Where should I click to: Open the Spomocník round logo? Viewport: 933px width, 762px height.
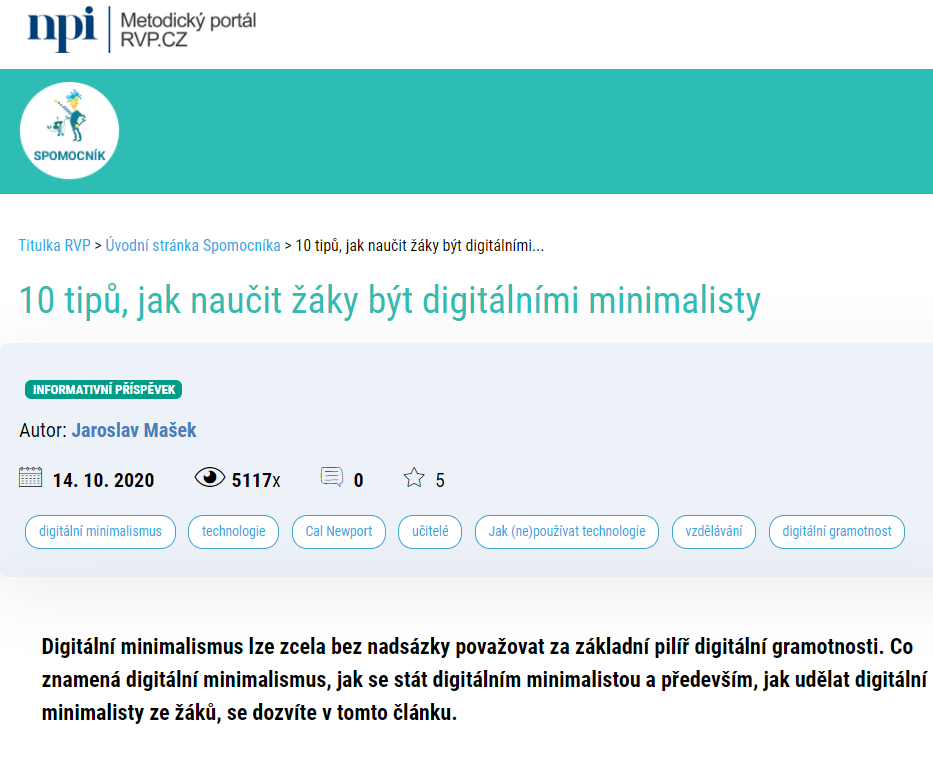click(x=69, y=130)
